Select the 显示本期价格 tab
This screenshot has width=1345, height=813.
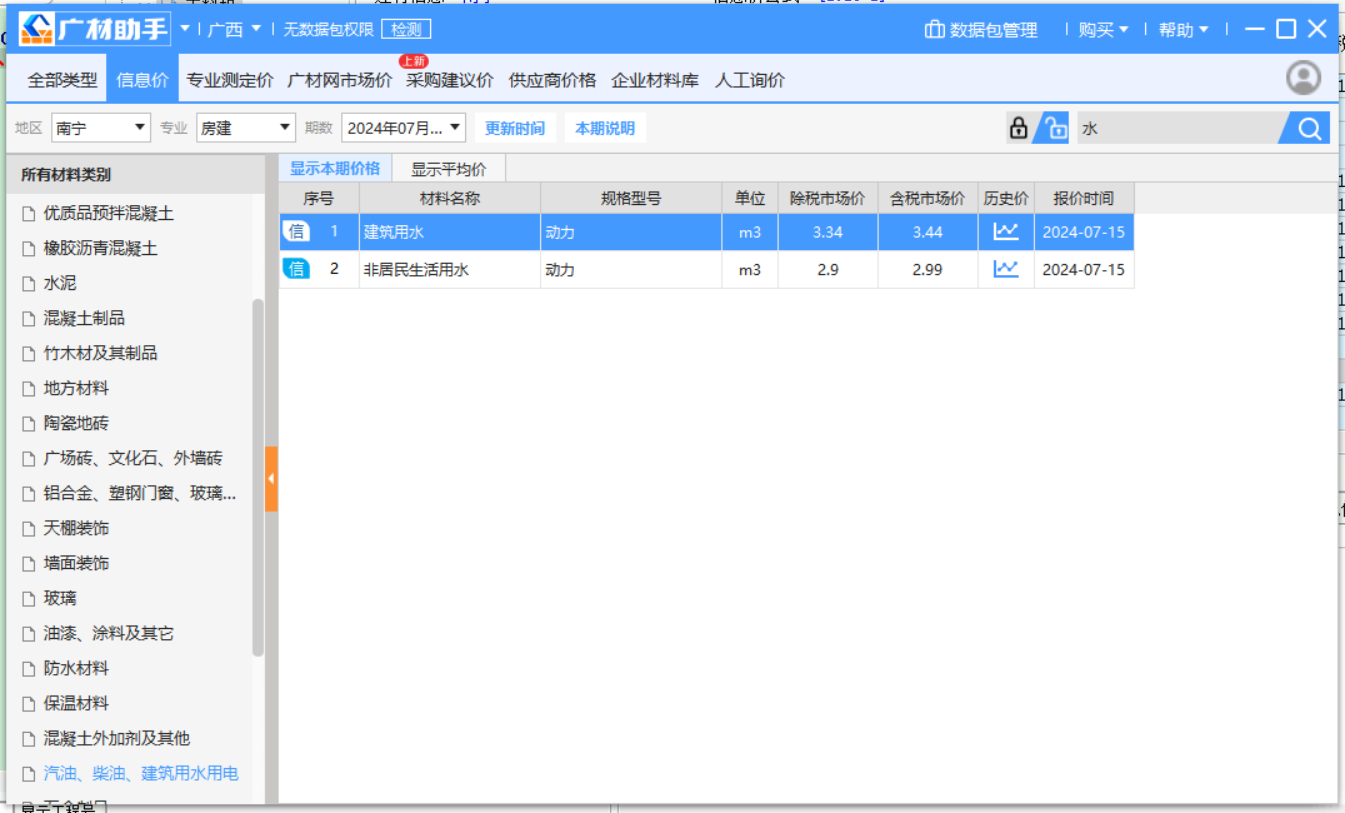(x=335, y=168)
